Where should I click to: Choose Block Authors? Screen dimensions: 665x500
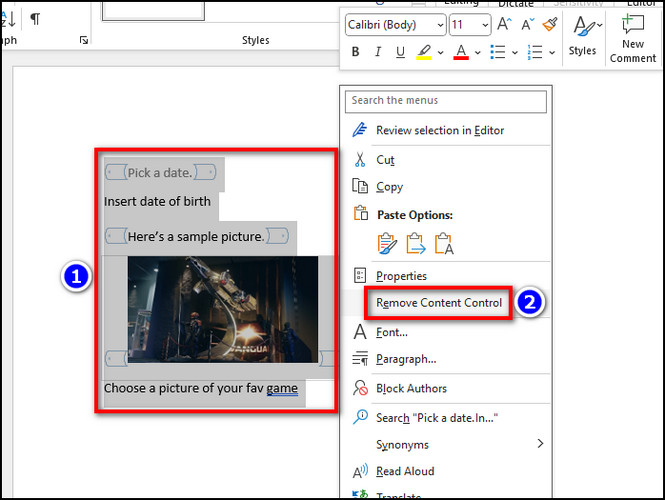[x=446, y=388]
